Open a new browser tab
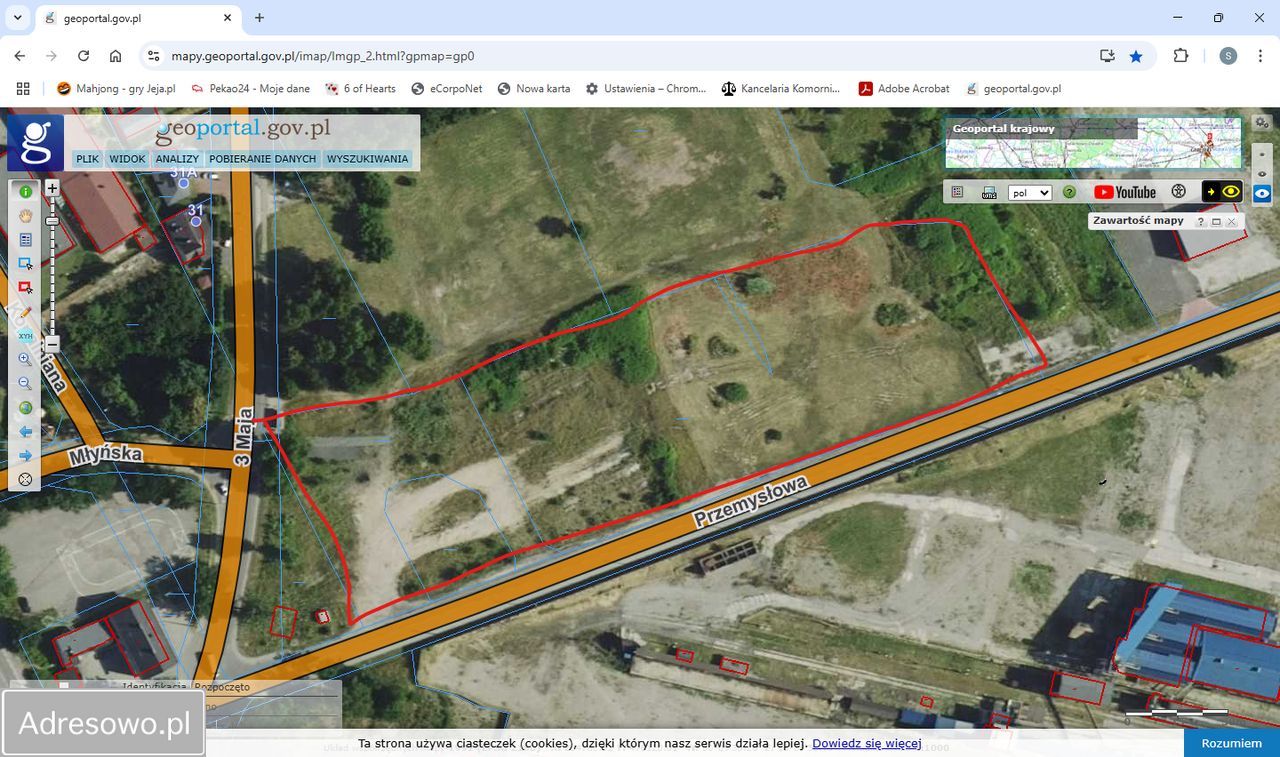 click(260, 18)
